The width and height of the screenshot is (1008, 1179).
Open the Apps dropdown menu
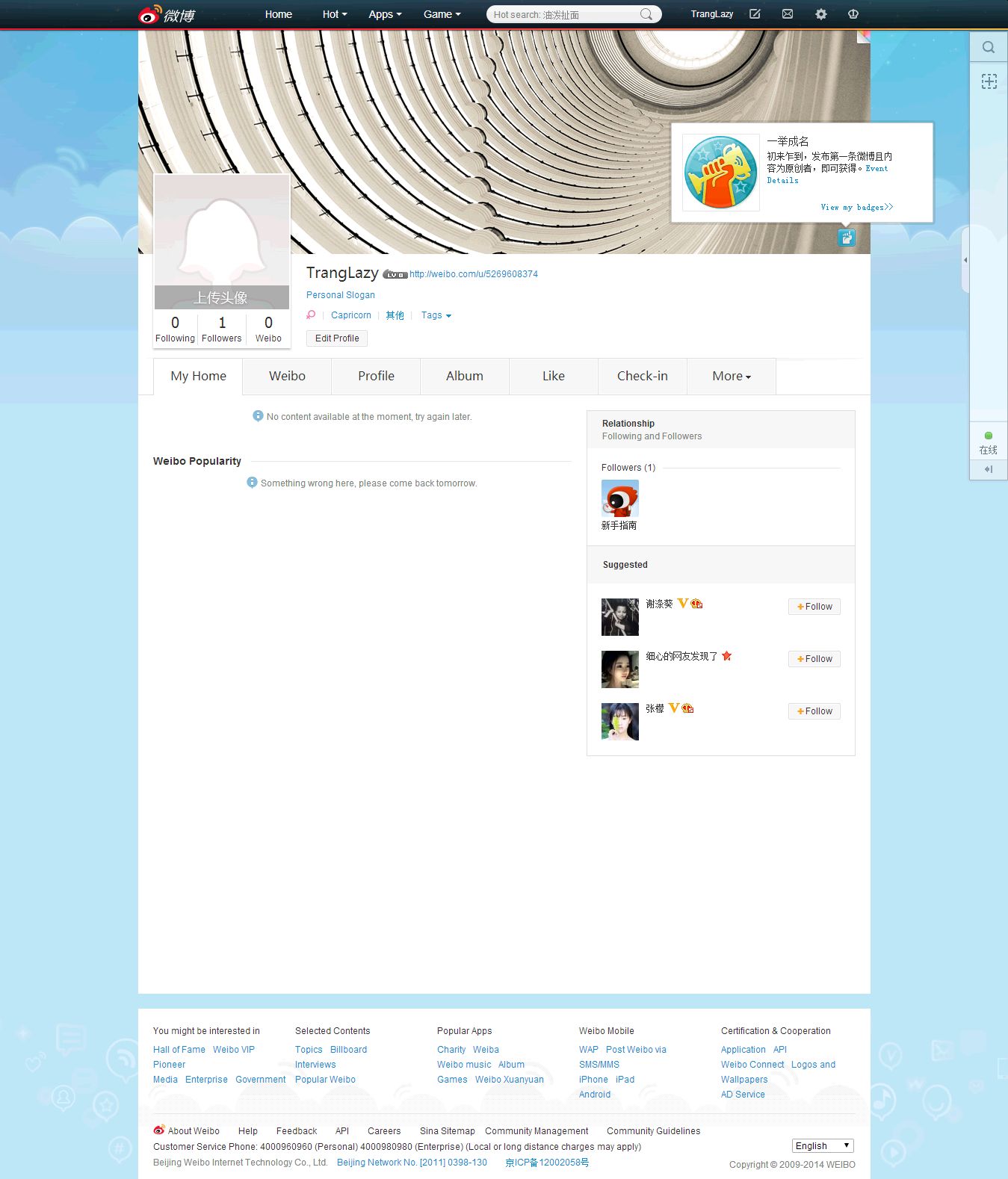[x=385, y=14]
